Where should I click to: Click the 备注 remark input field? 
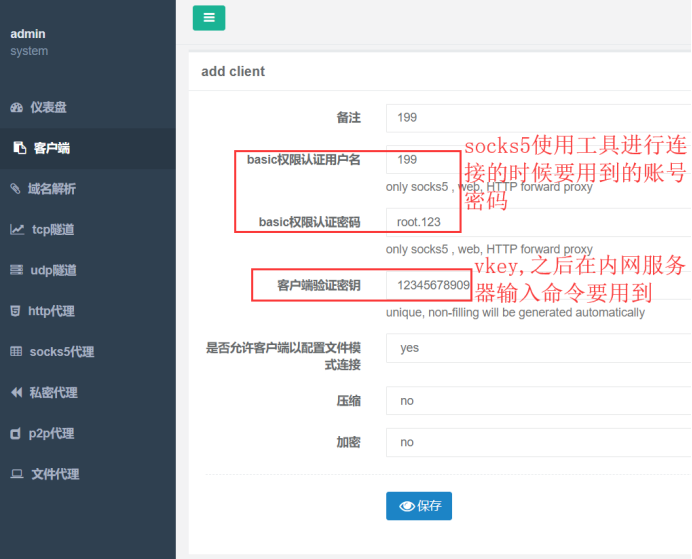539,118
